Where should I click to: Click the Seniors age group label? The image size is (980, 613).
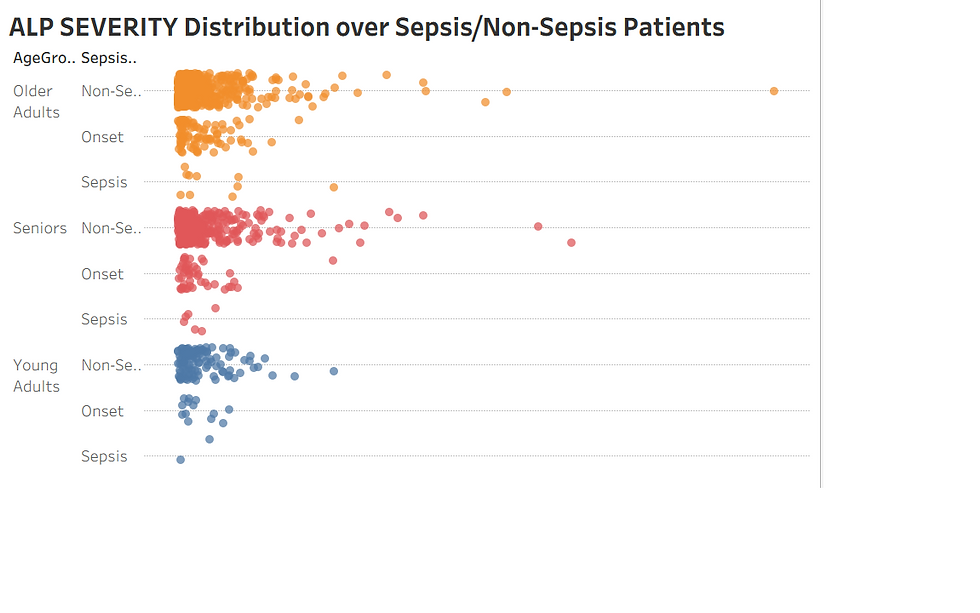39,228
